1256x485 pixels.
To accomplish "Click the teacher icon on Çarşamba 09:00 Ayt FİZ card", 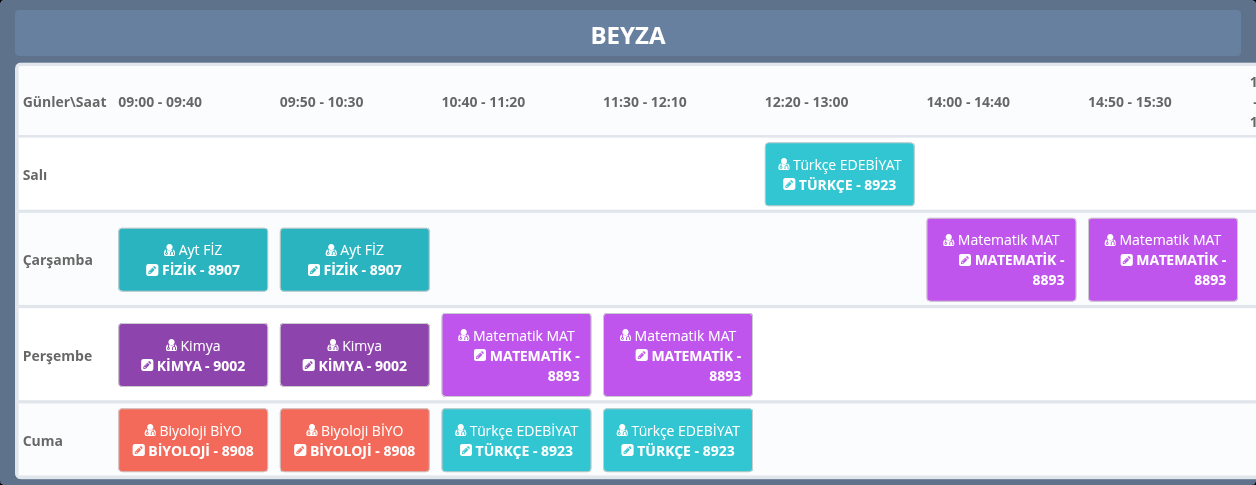I will pyautogui.click(x=170, y=250).
